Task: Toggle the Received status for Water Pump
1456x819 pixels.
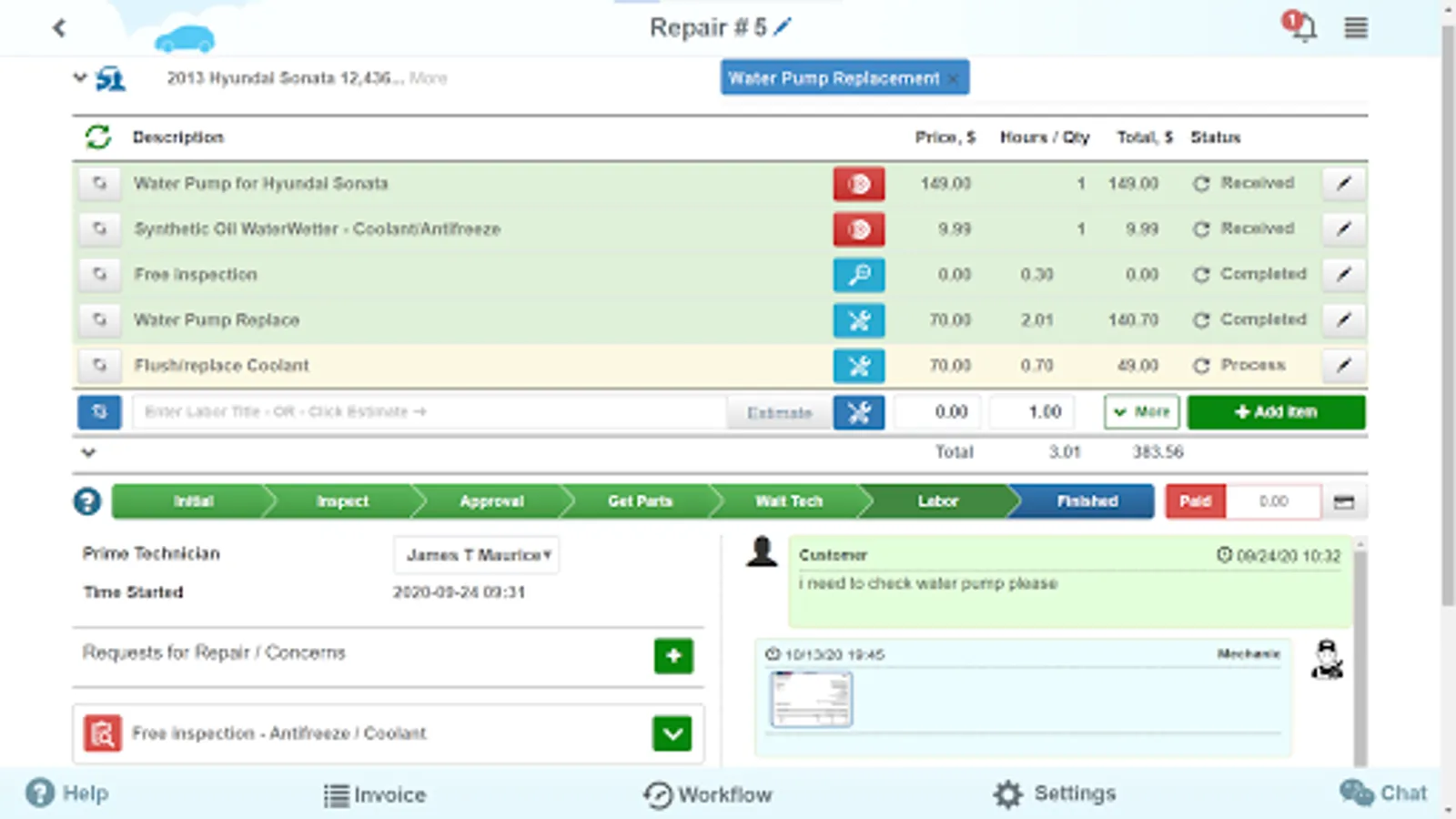Action: (x=1201, y=184)
